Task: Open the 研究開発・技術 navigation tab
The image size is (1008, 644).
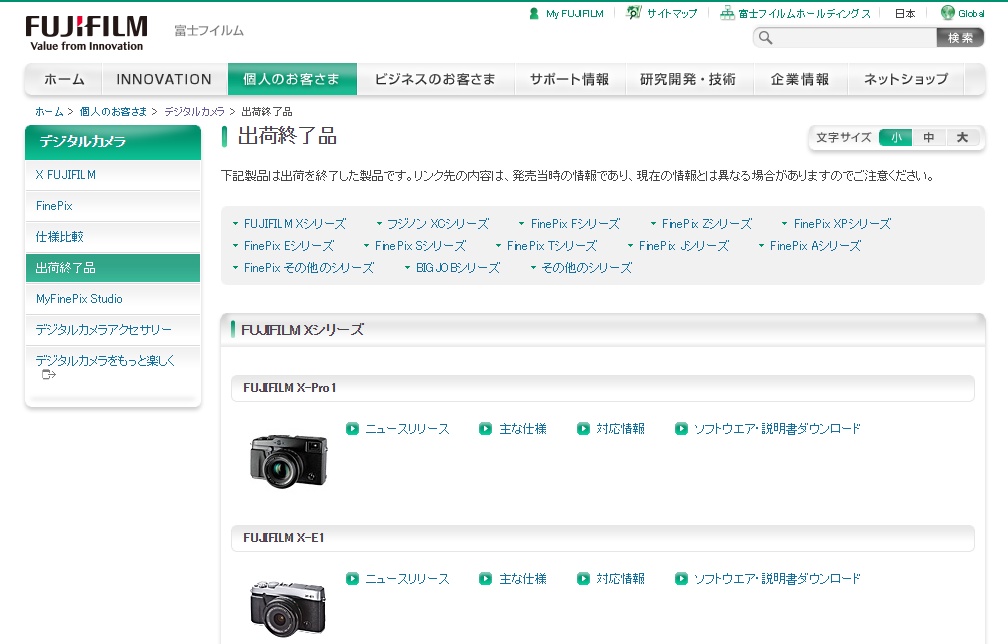Action: click(688, 79)
